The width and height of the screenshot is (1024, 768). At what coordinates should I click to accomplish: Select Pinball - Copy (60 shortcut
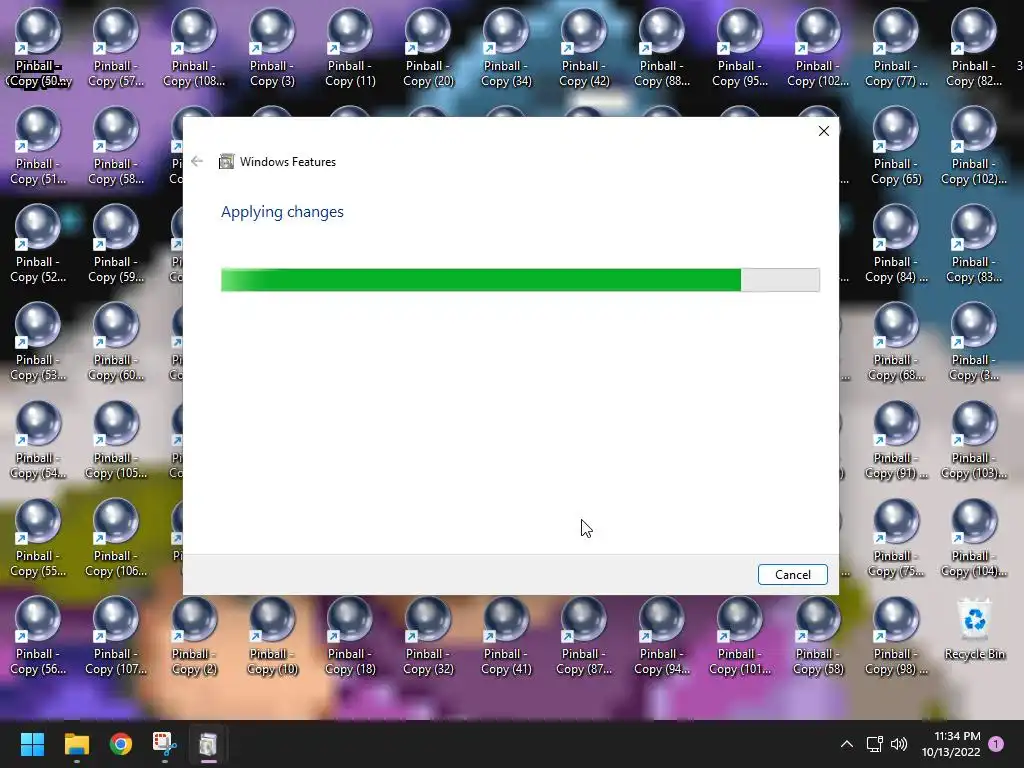[x=116, y=343]
